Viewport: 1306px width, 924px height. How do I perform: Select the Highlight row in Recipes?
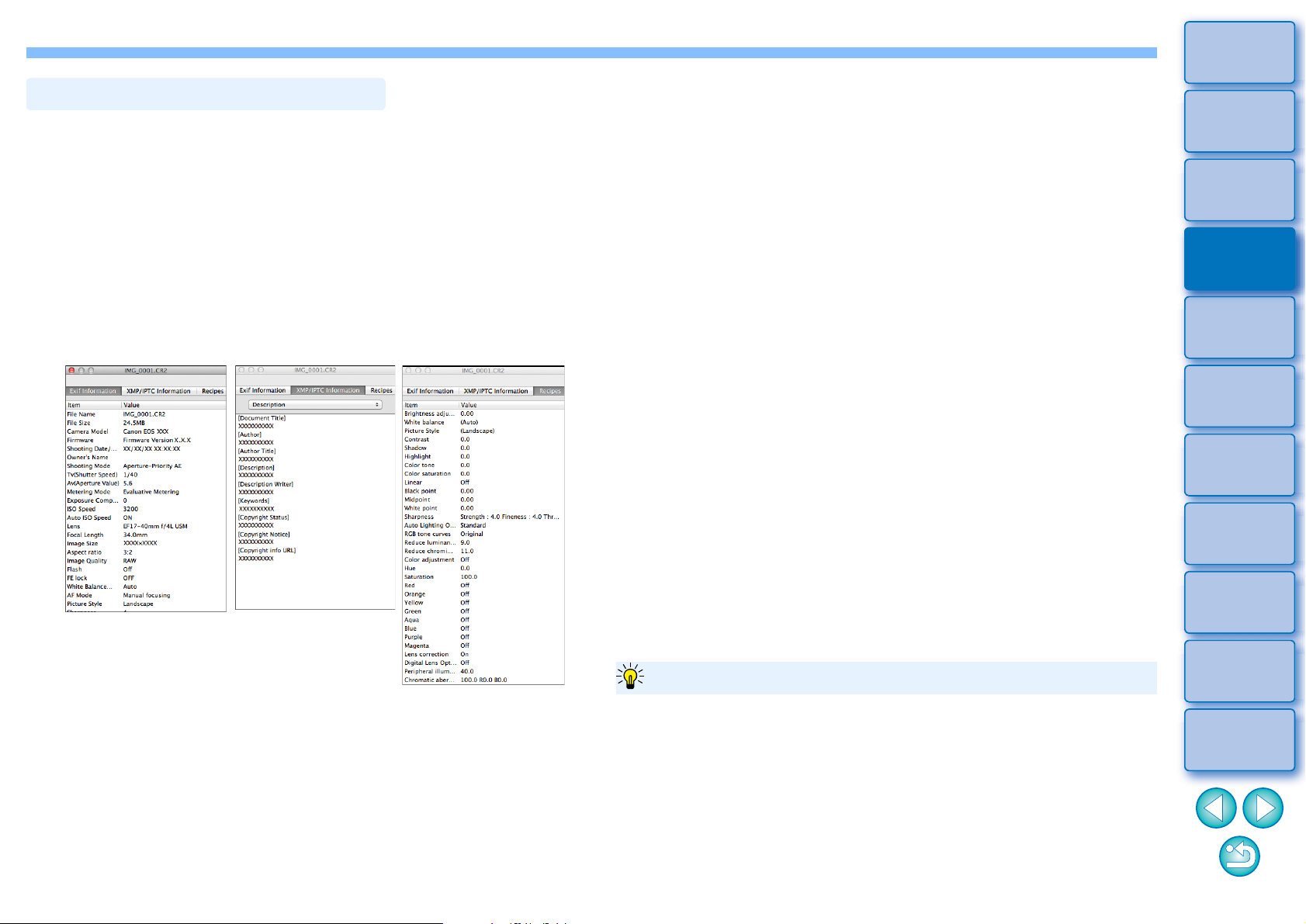(x=483, y=456)
